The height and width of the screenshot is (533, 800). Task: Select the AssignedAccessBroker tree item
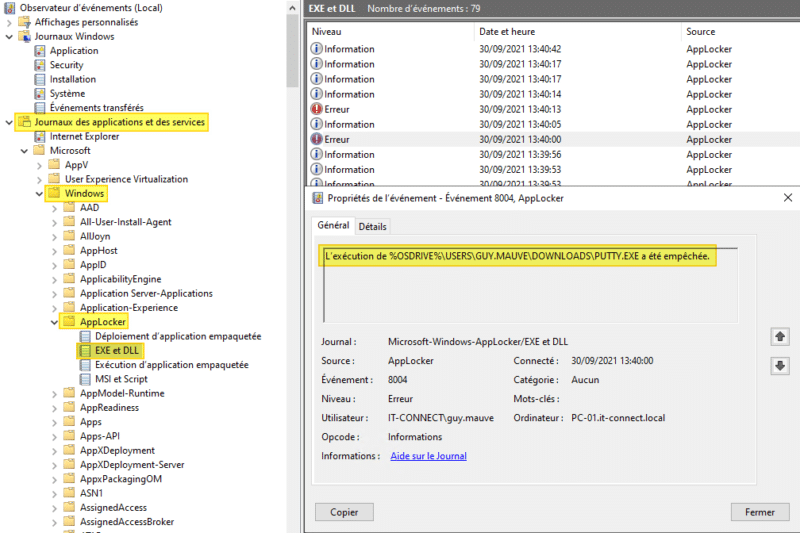[x=127, y=522]
